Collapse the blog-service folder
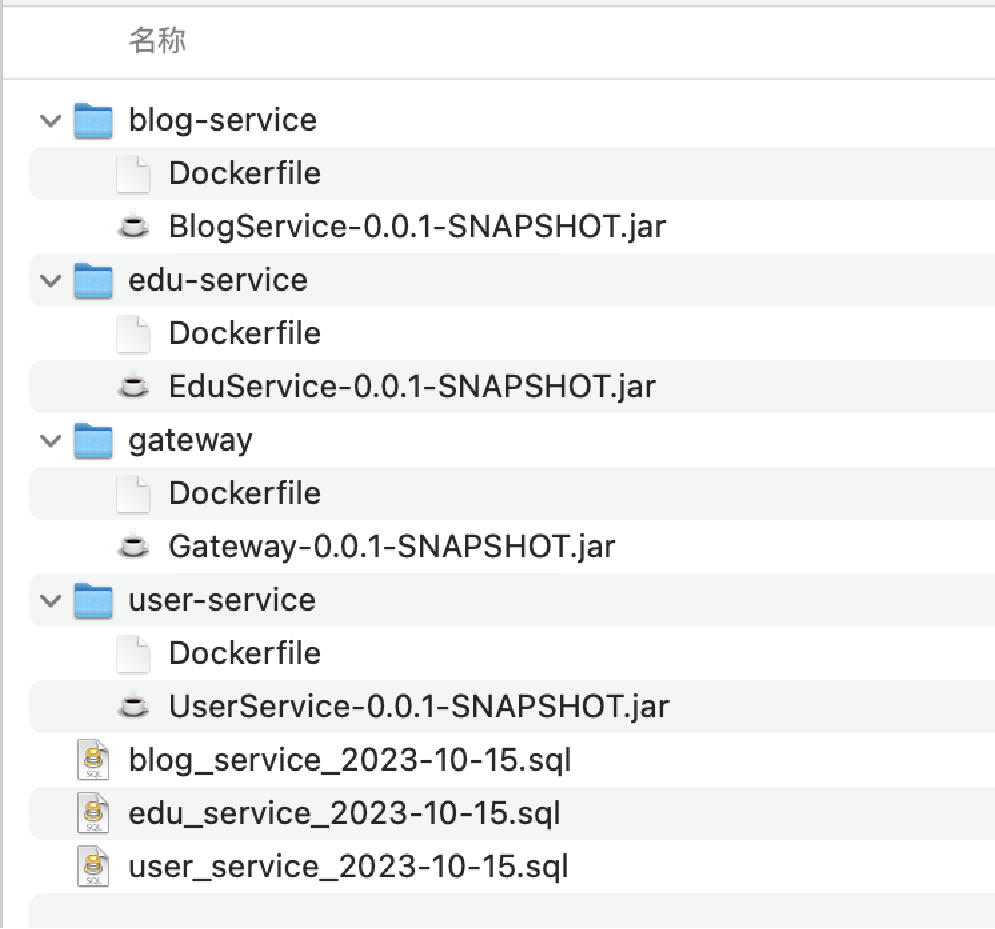Screen dimensions: 995x929 [x=49, y=121]
